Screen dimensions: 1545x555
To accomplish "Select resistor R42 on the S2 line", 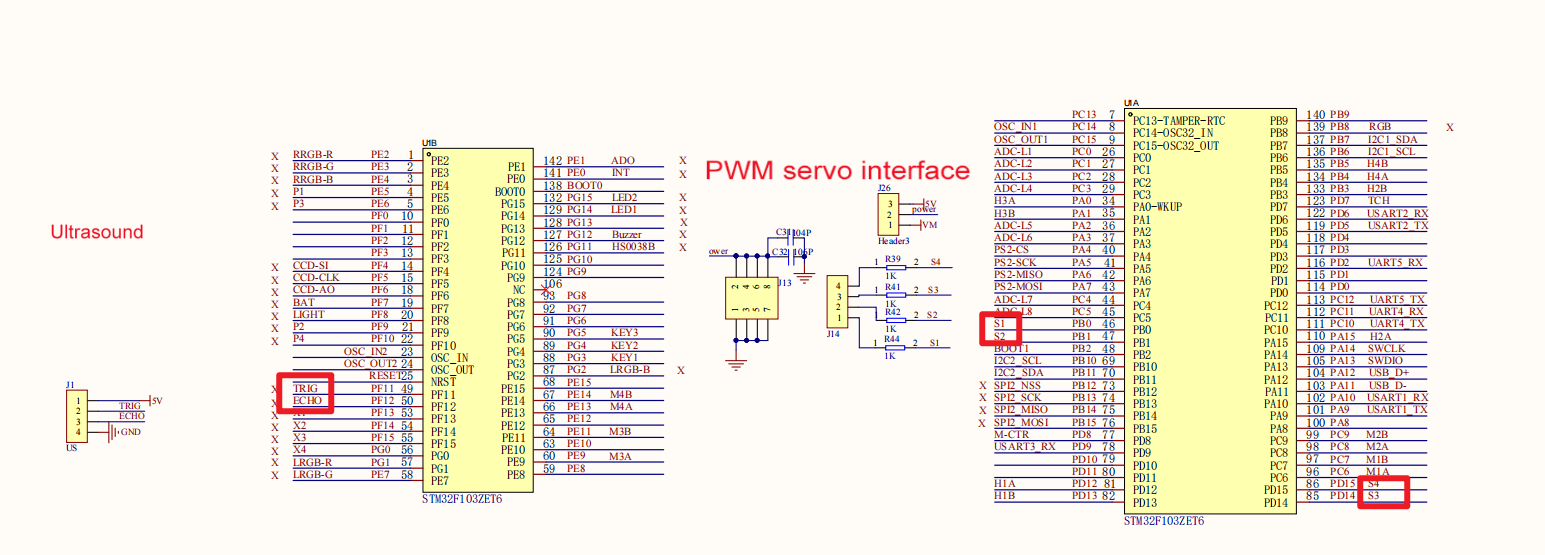I will tap(895, 321).
